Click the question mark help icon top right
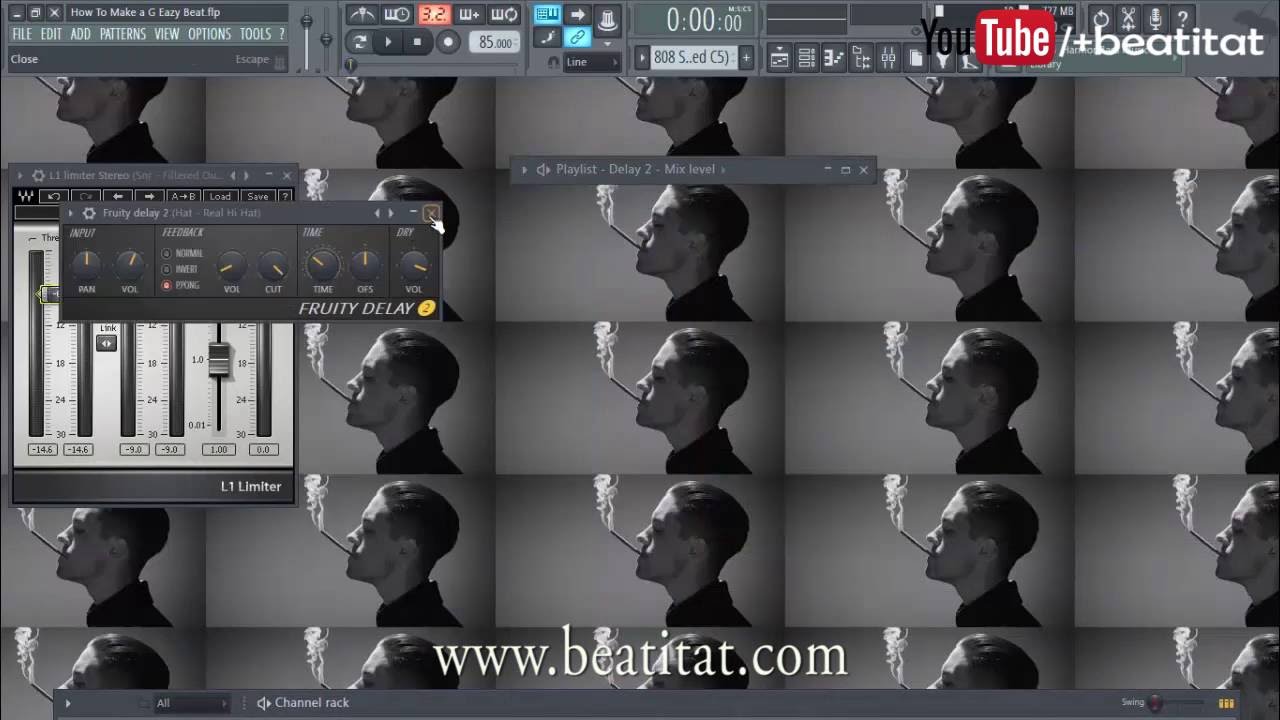1280x720 pixels. tap(1182, 19)
